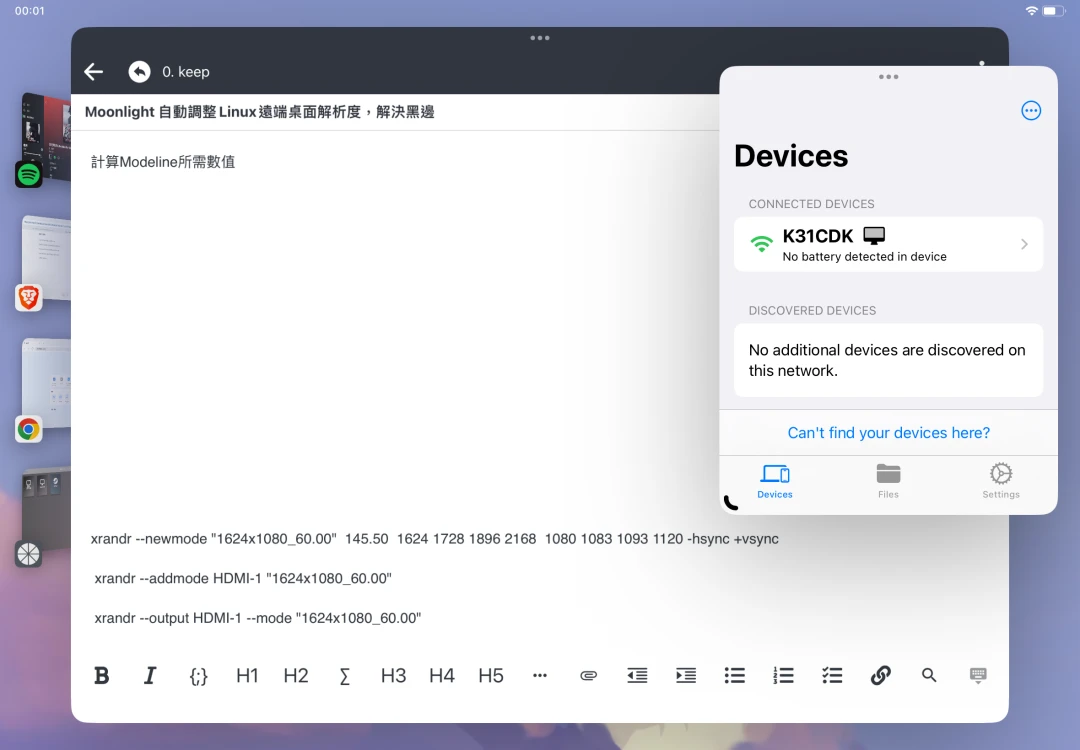
Task: Open K31CDK connected device details
Action: click(x=888, y=244)
